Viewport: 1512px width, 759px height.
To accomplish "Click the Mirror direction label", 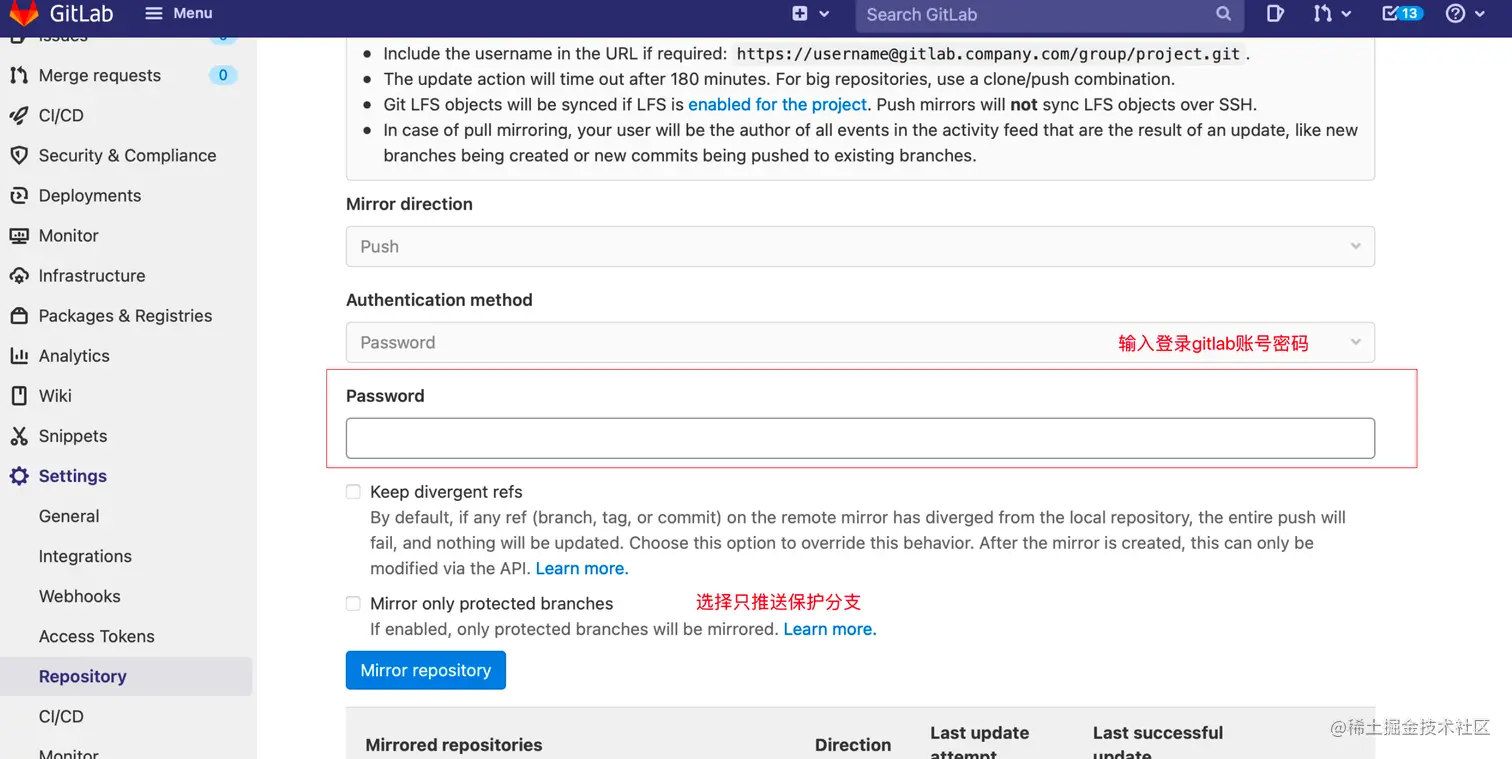I will point(409,204).
